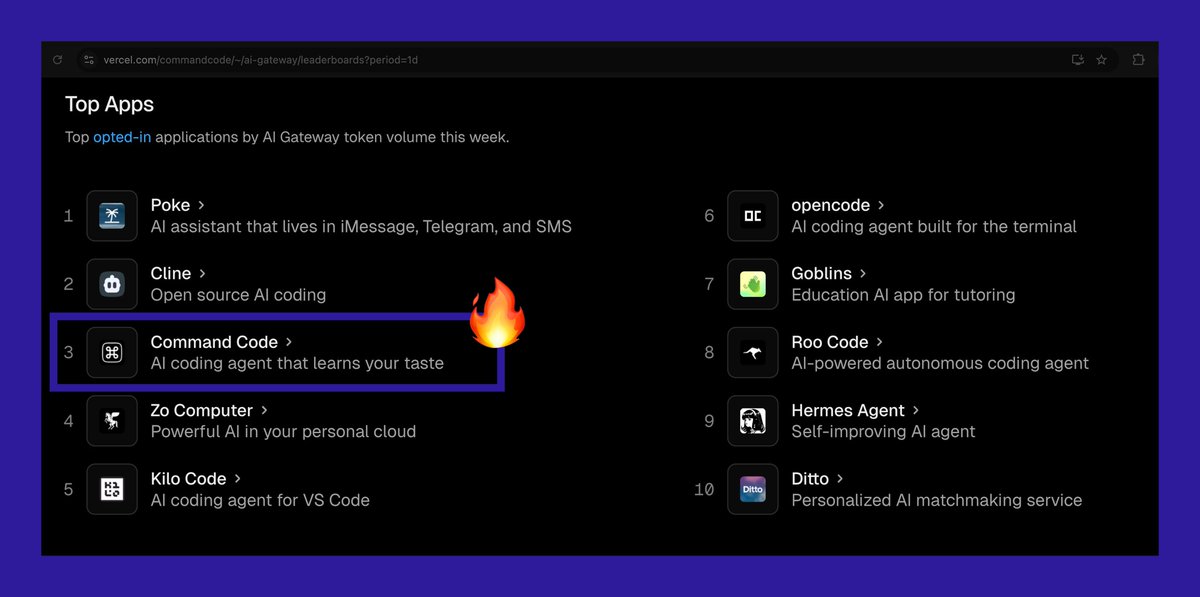Open the Zo Computer app icon
1200x597 pixels.
point(112,421)
